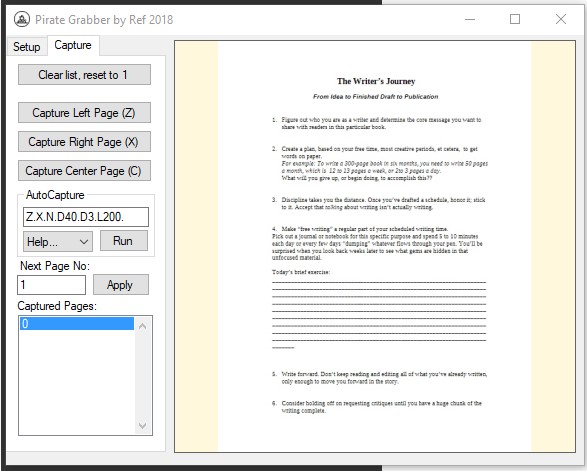This screenshot has width=587, height=471.
Task: Click 'Clear list, reset to 1' button
Action: click(x=84, y=75)
